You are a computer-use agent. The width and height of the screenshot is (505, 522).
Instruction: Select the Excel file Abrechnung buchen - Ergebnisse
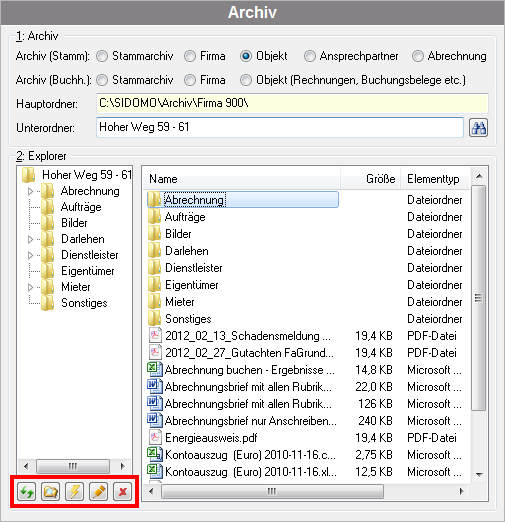coord(241,370)
